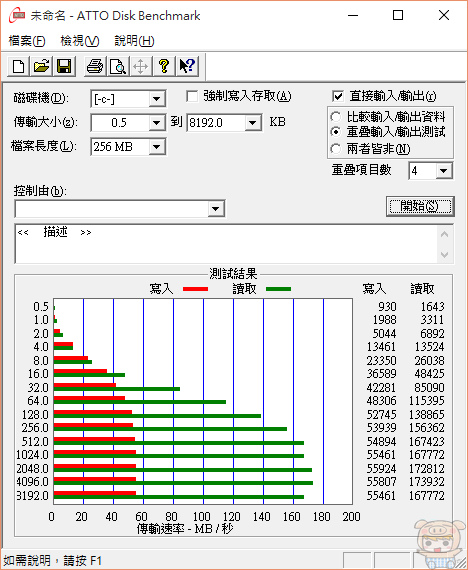
Task: Click the New file toolbar icon
Action: (x=19, y=67)
